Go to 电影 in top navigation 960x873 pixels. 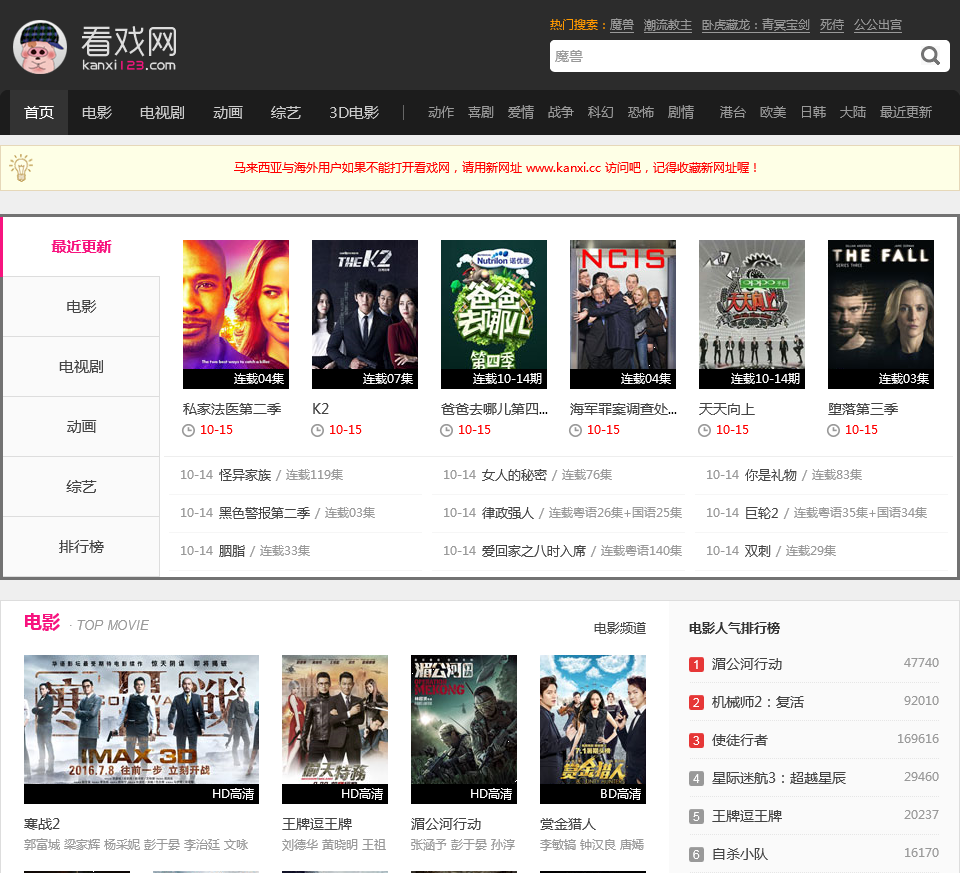point(97,113)
